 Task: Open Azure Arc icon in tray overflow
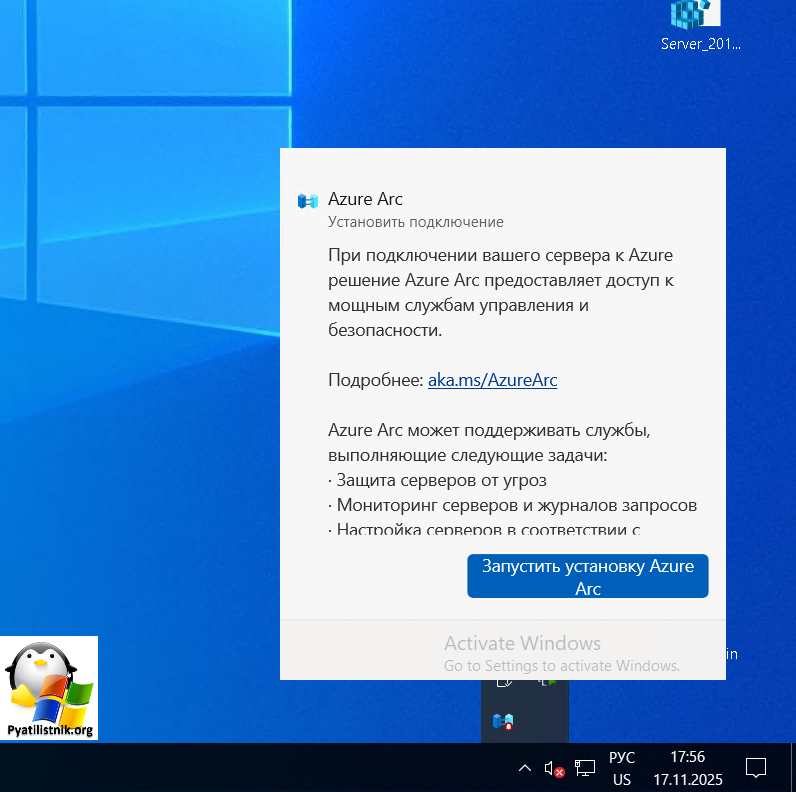click(x=503, y=720)
